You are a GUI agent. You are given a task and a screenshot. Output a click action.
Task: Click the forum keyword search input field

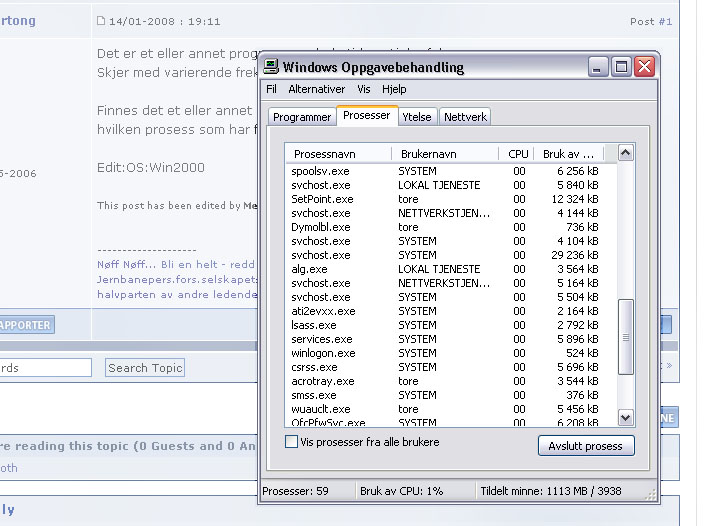(45, 367)
